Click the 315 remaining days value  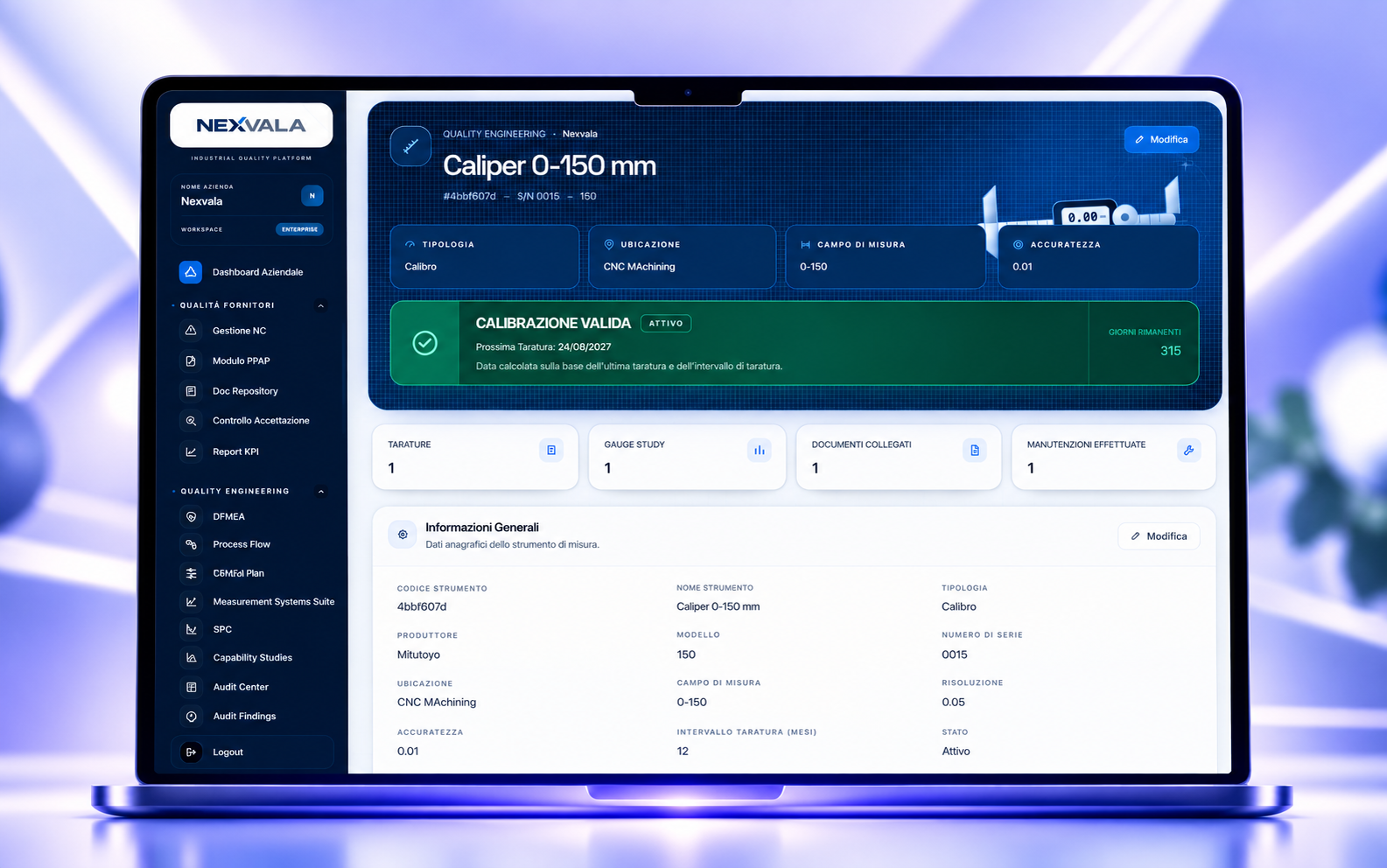click(x=1171, y=351)
